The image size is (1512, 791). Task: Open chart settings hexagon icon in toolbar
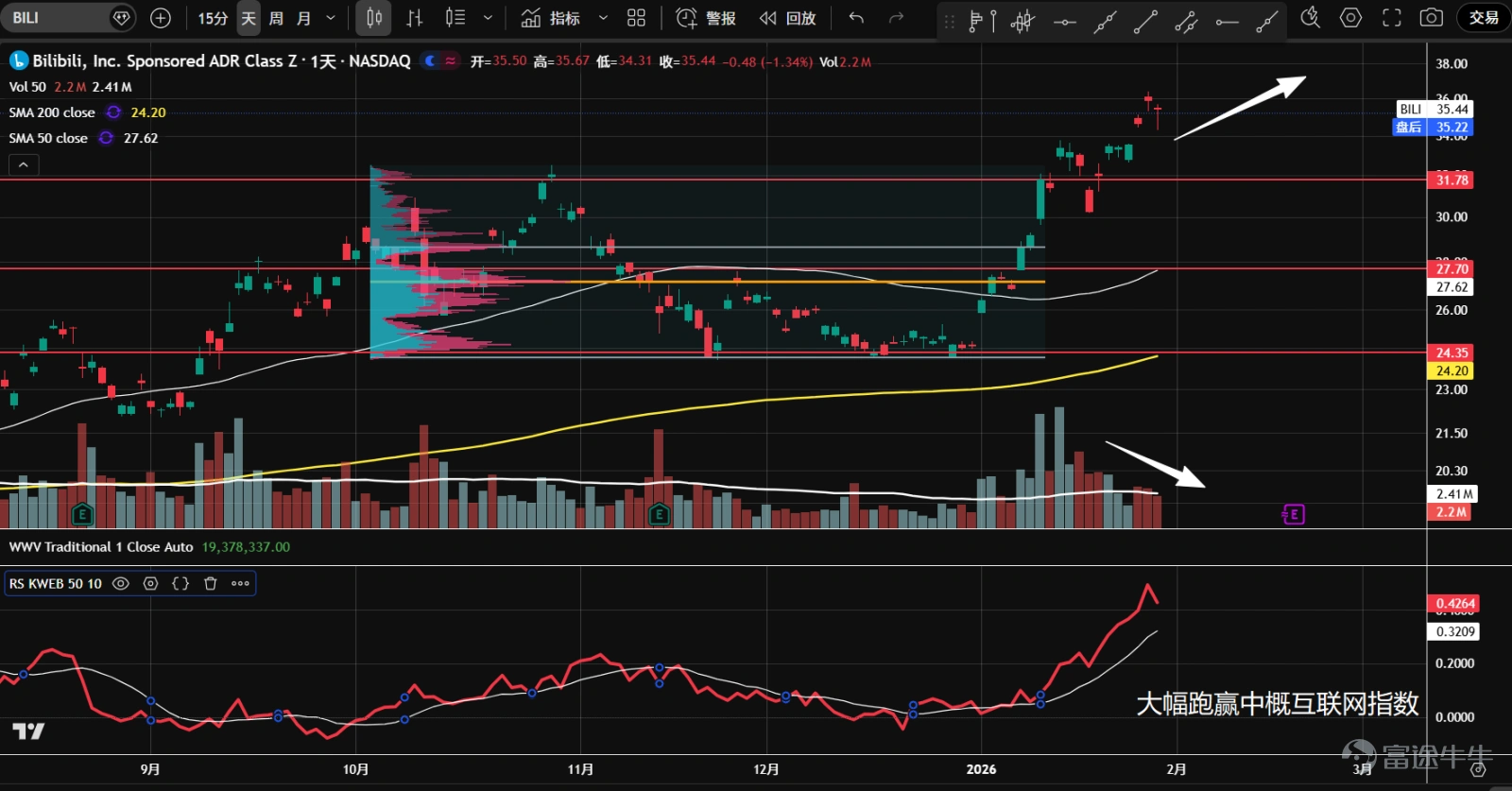click(1350, 18)
